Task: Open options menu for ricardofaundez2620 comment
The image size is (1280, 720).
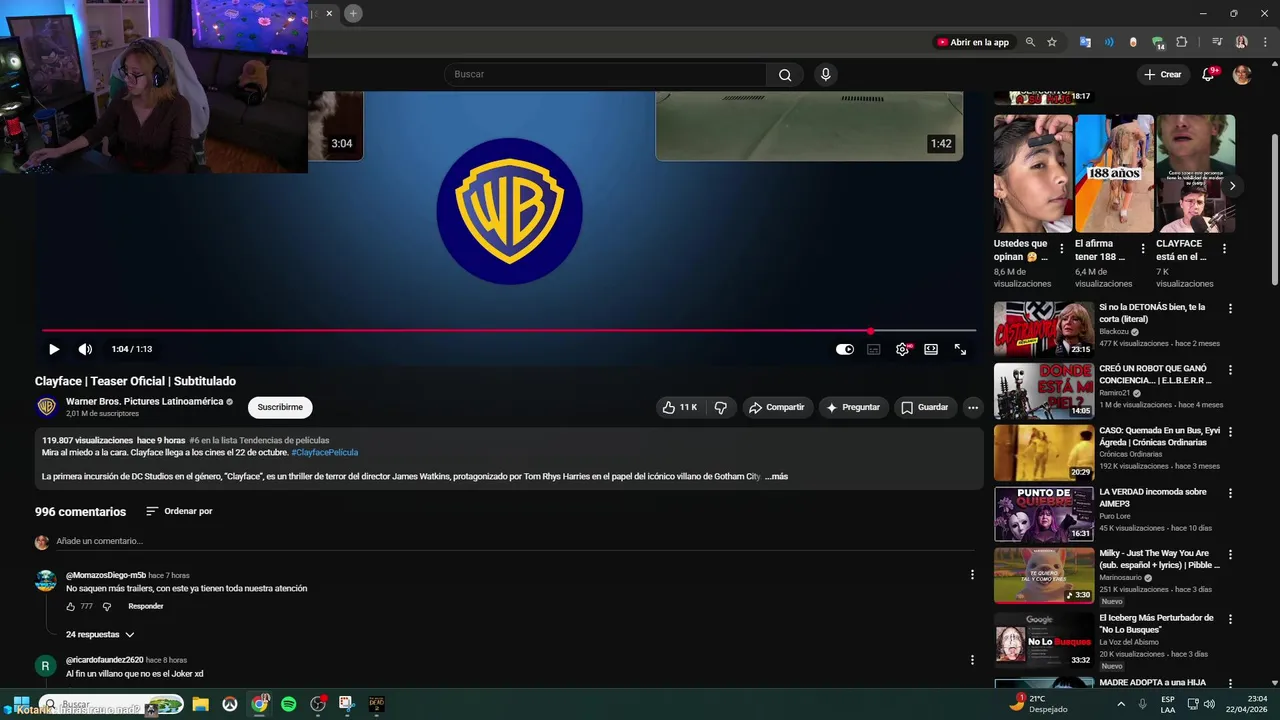Action: (x=972, y=660)
